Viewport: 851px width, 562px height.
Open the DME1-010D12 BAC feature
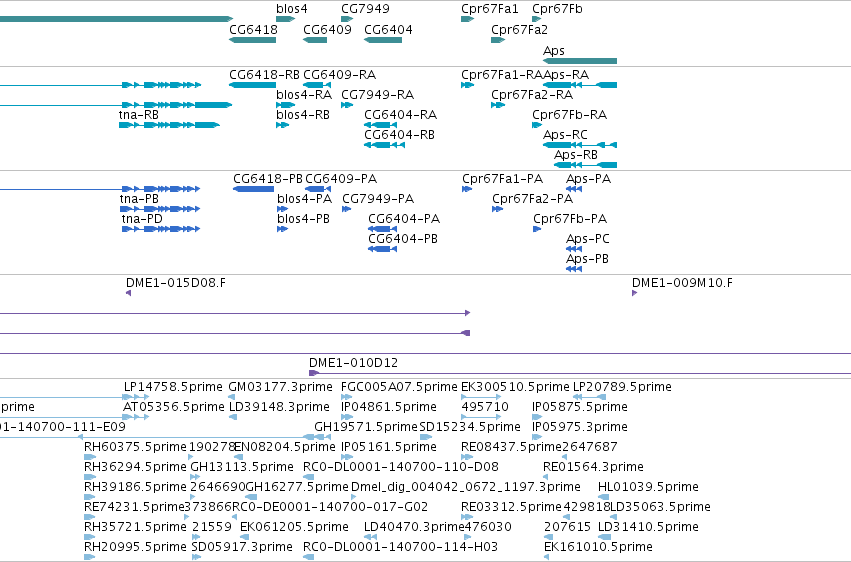tap(580, 373)
